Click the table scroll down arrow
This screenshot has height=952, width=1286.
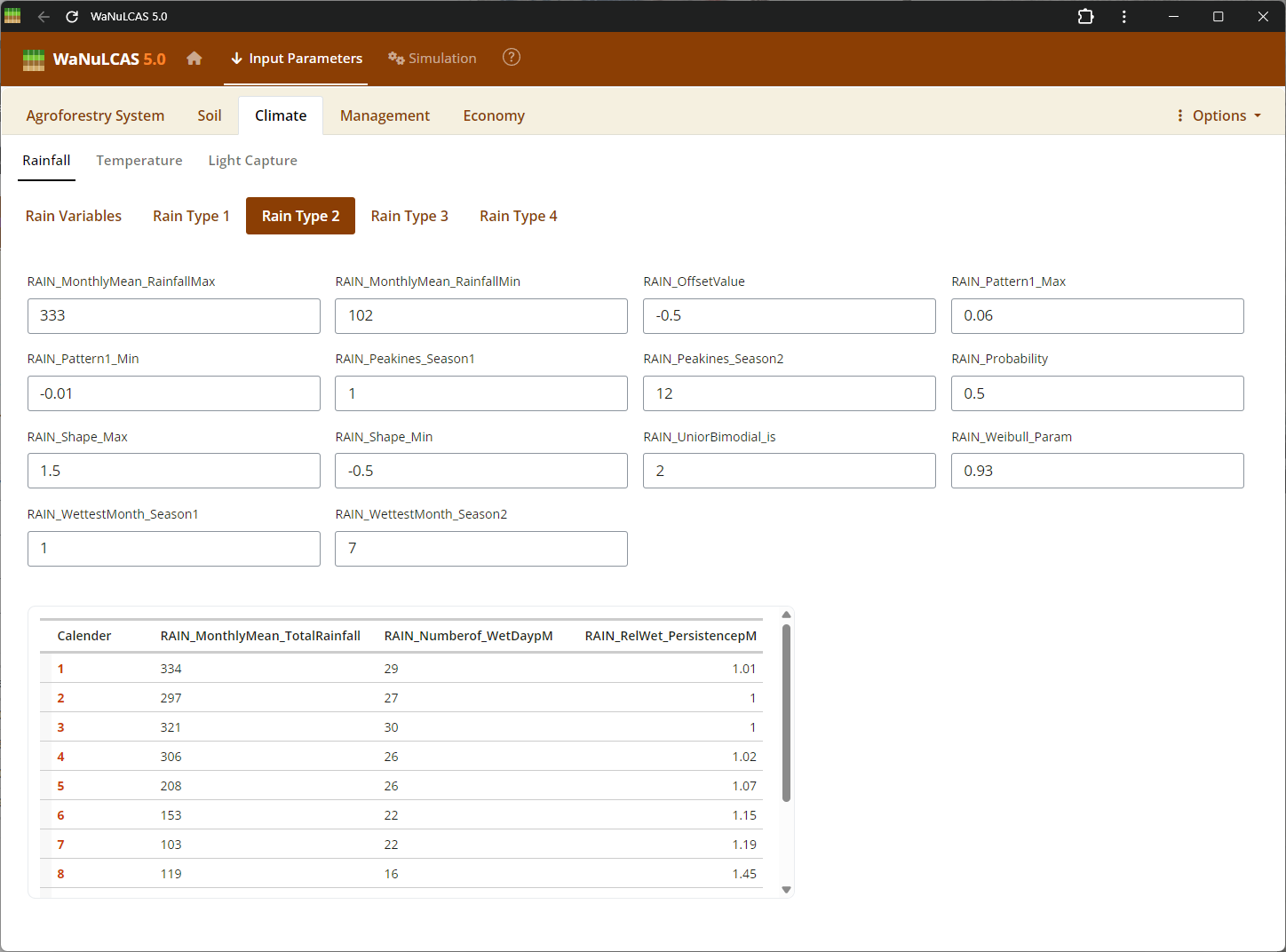pos(786,889)
